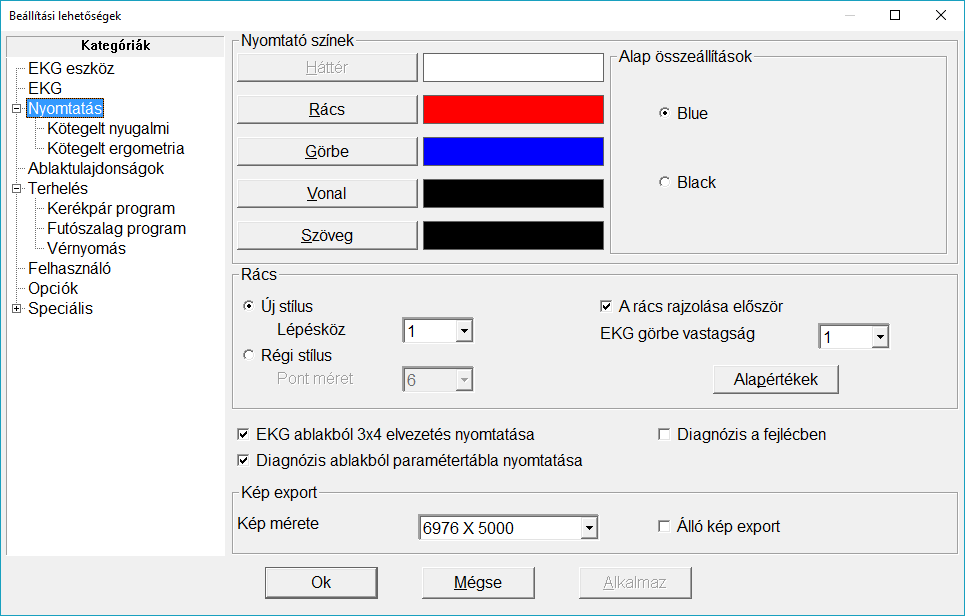The height and width of the screenshot is (616, 965).
Task: Click the Mégse button
Action: pyautogui.click(x=478, y=583)
